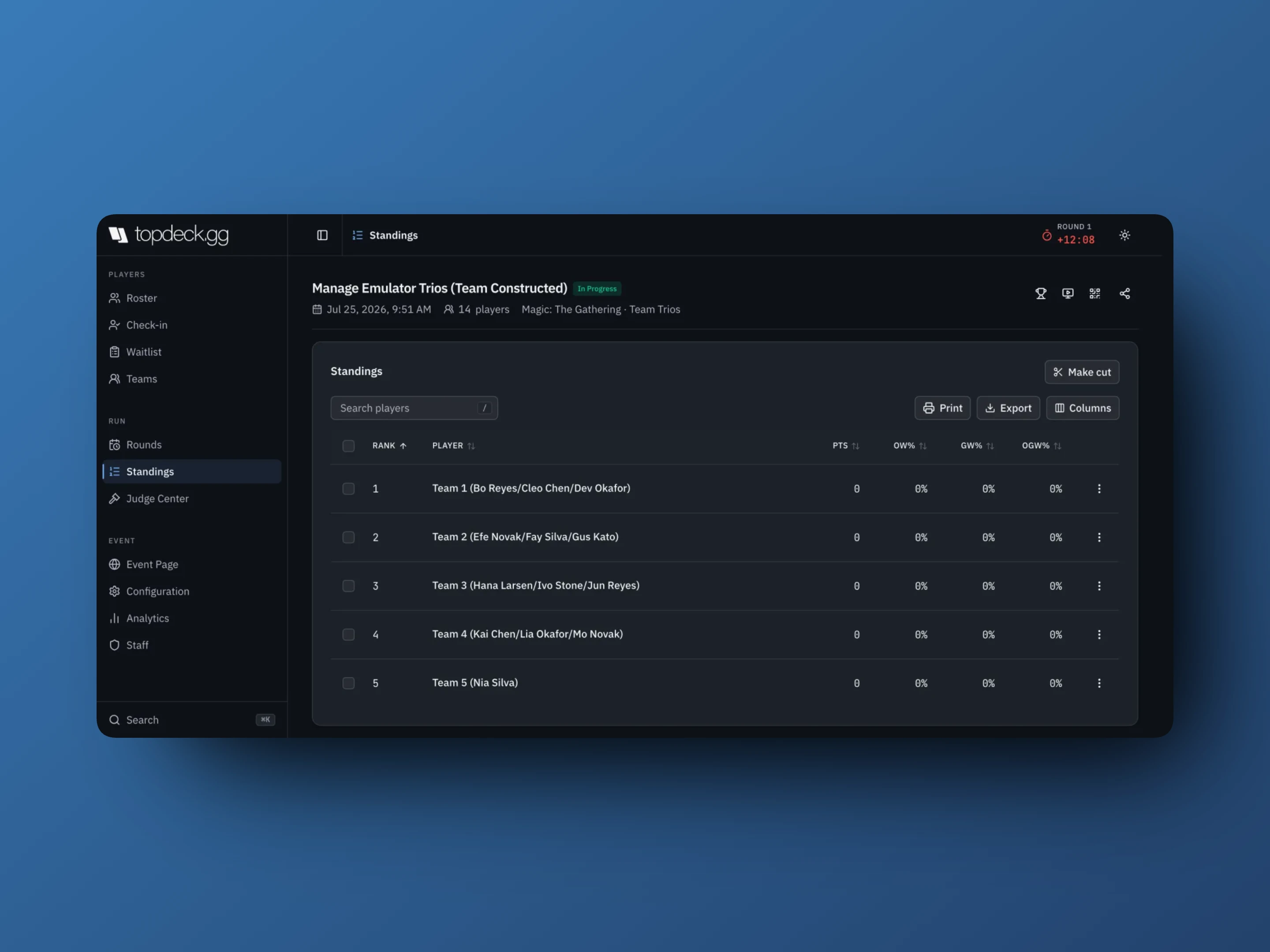Open Waitlist in the sidebar
This screenshot has width=1270, height=952.
tap(192, 352)
